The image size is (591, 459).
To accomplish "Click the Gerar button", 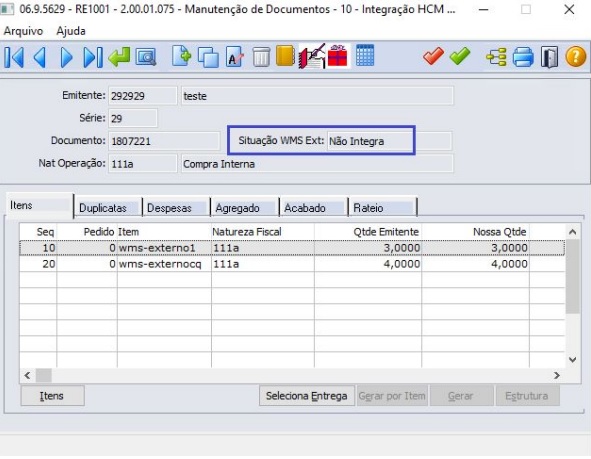I will tap(461, 396).
